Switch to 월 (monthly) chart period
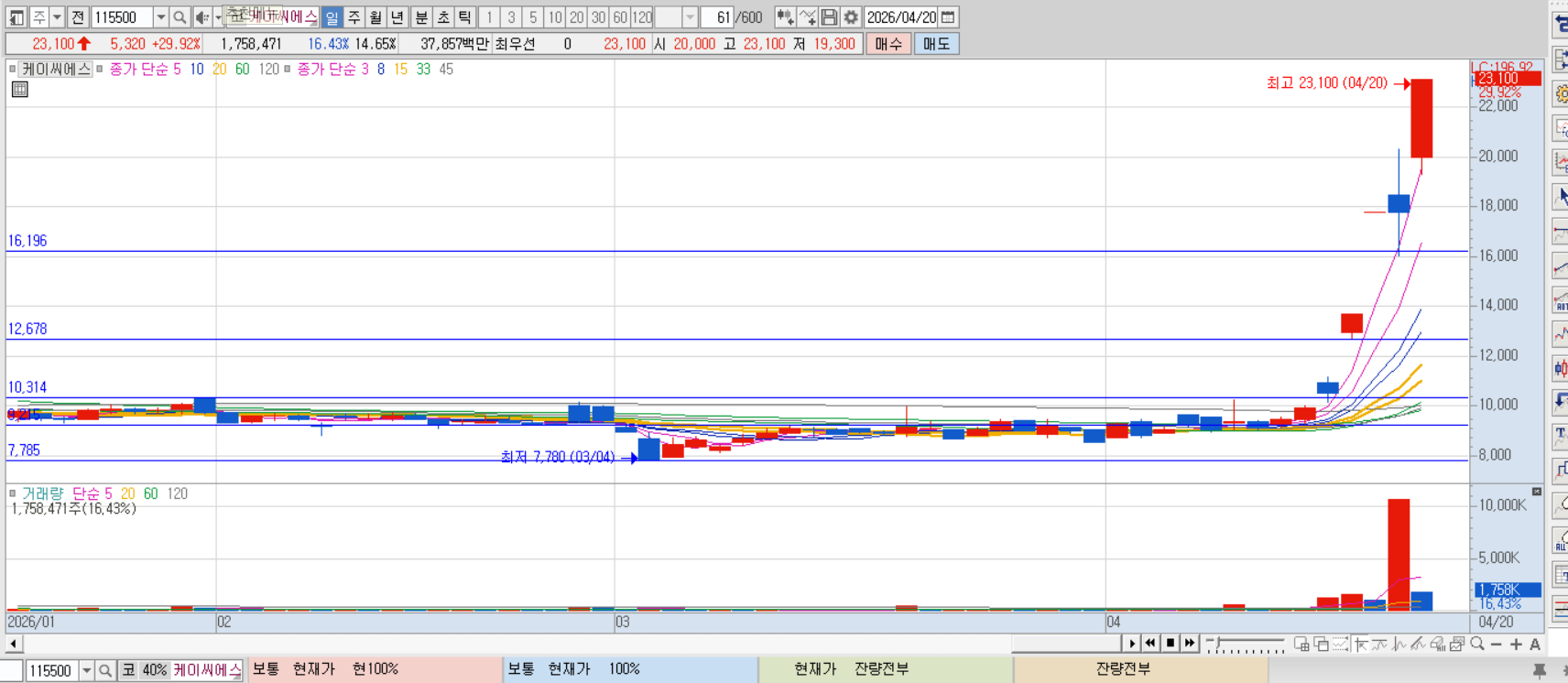 pyautogui.click(x=376, y=17)
